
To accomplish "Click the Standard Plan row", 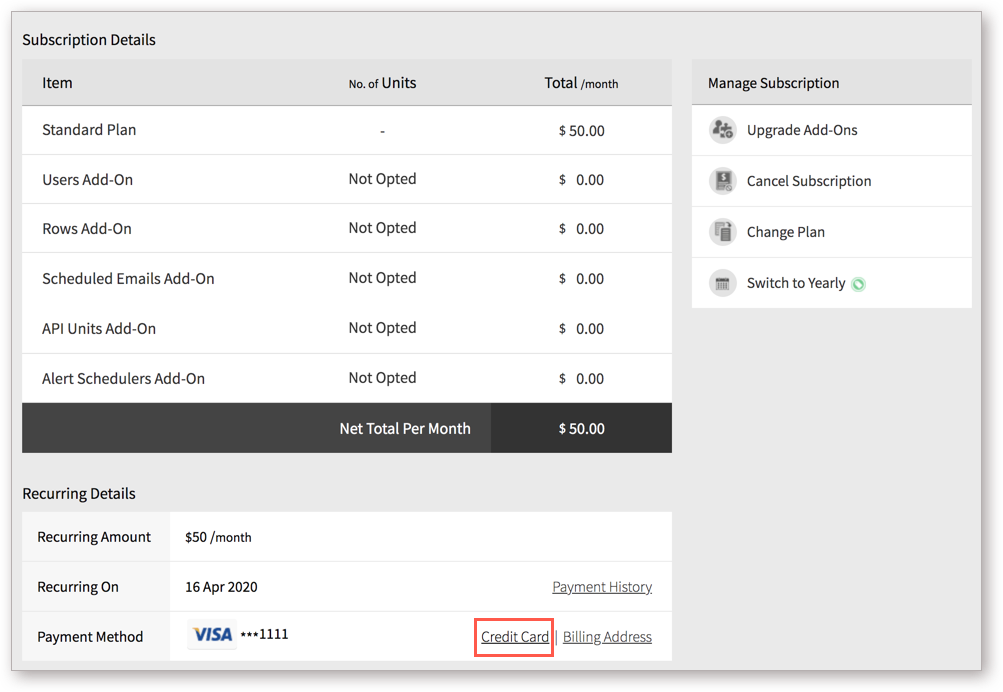I will (x=347, y=130).
